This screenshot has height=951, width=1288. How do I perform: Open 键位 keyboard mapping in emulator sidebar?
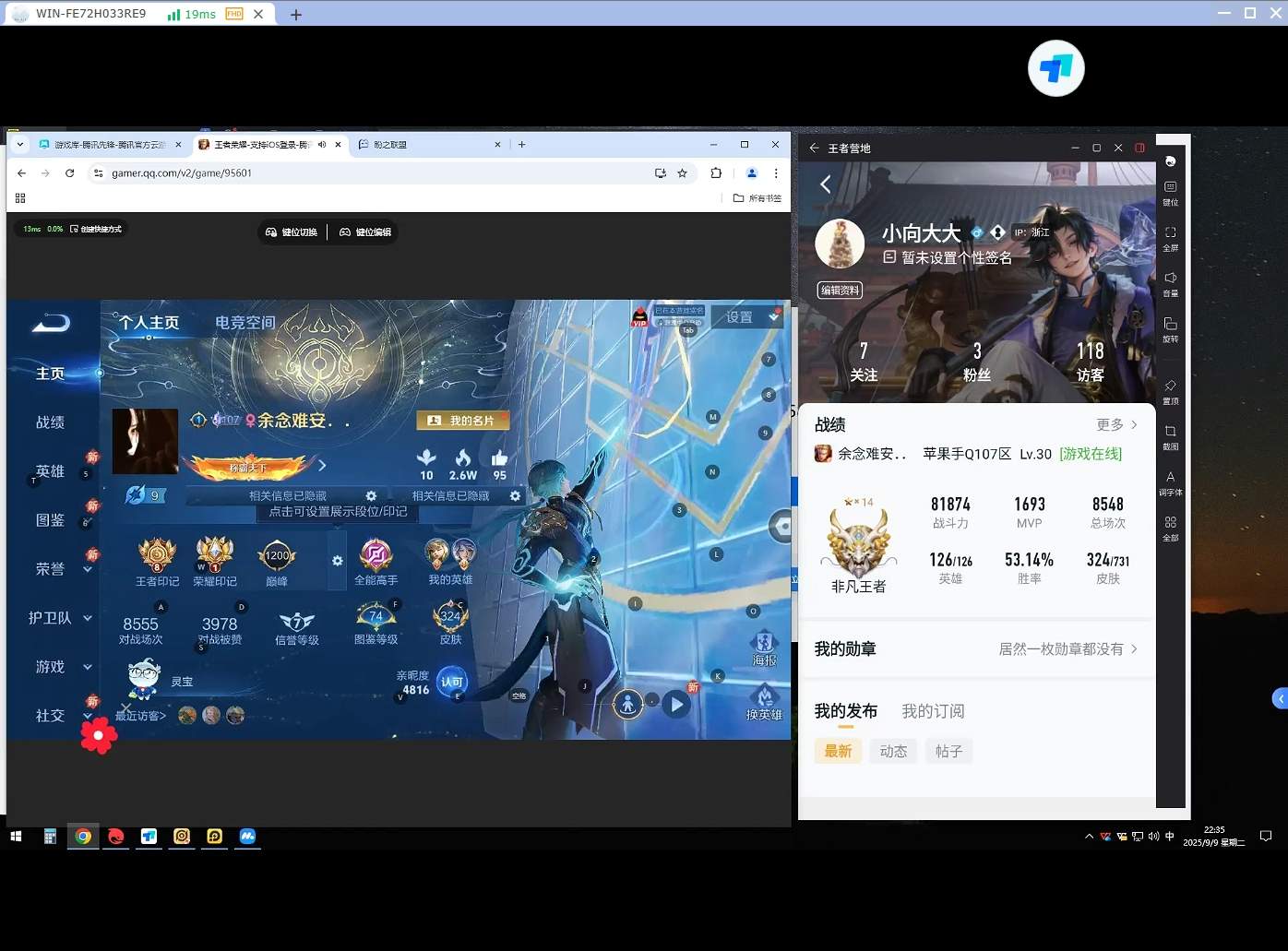(1170, 192)
